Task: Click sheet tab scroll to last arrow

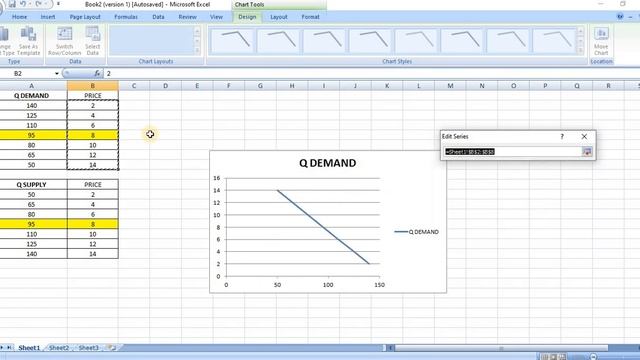Action: (9, 348)
